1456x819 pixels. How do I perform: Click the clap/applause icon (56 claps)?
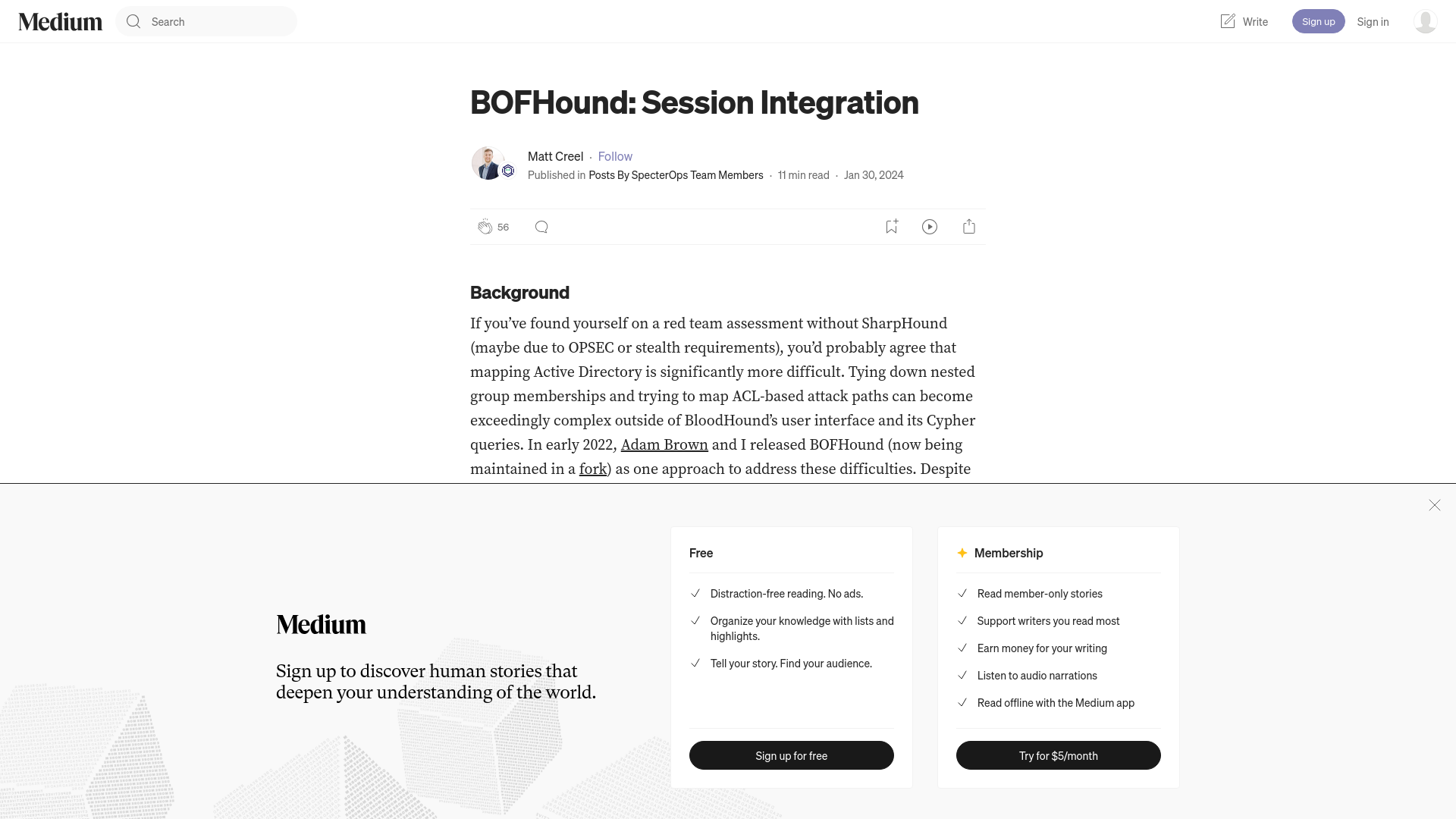click(485, 226)
